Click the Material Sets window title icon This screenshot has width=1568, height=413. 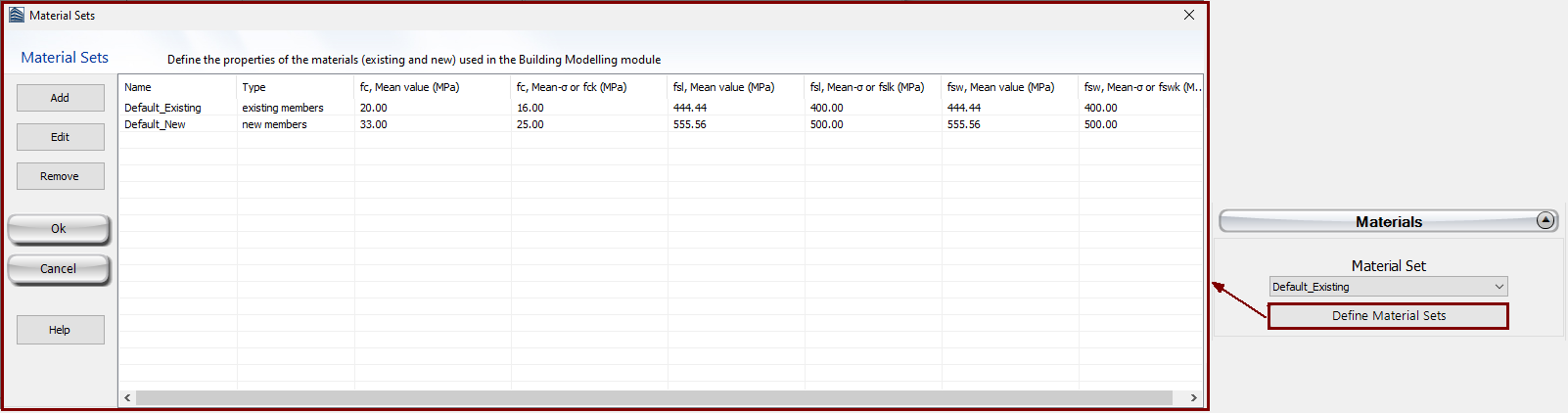17,15
